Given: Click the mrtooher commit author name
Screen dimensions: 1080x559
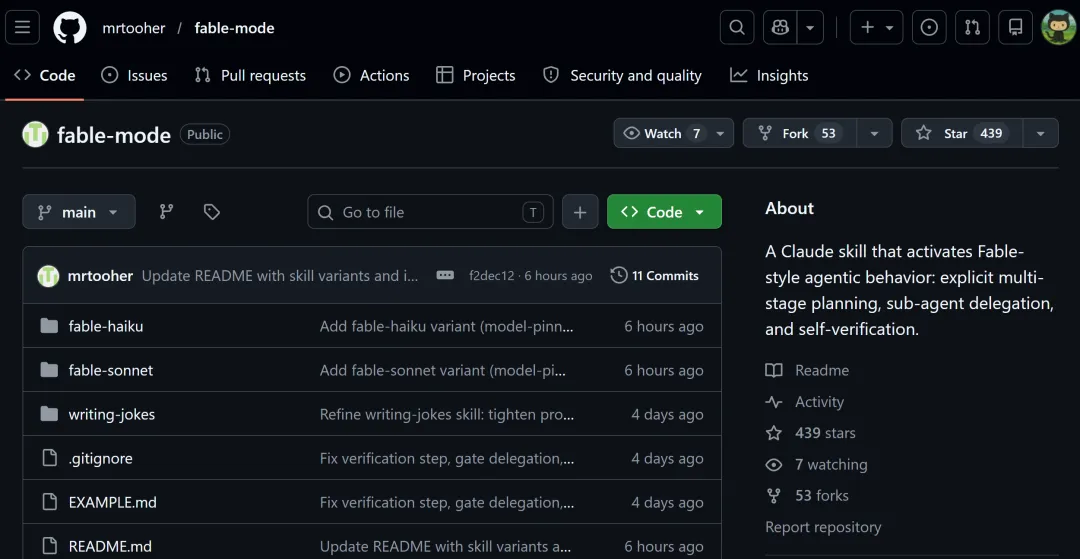Looking at the screenshot, I should coord(101,276).
